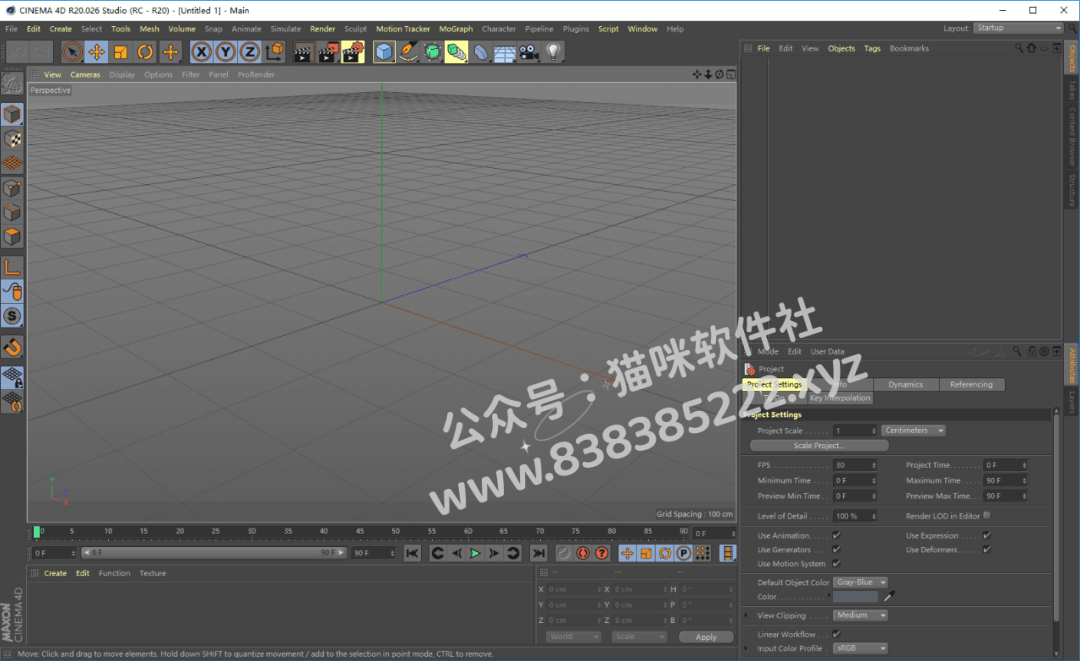Toggle Use Expression checkbox
This screenshot has height=661, width=1080.
[x=986, y=535]
